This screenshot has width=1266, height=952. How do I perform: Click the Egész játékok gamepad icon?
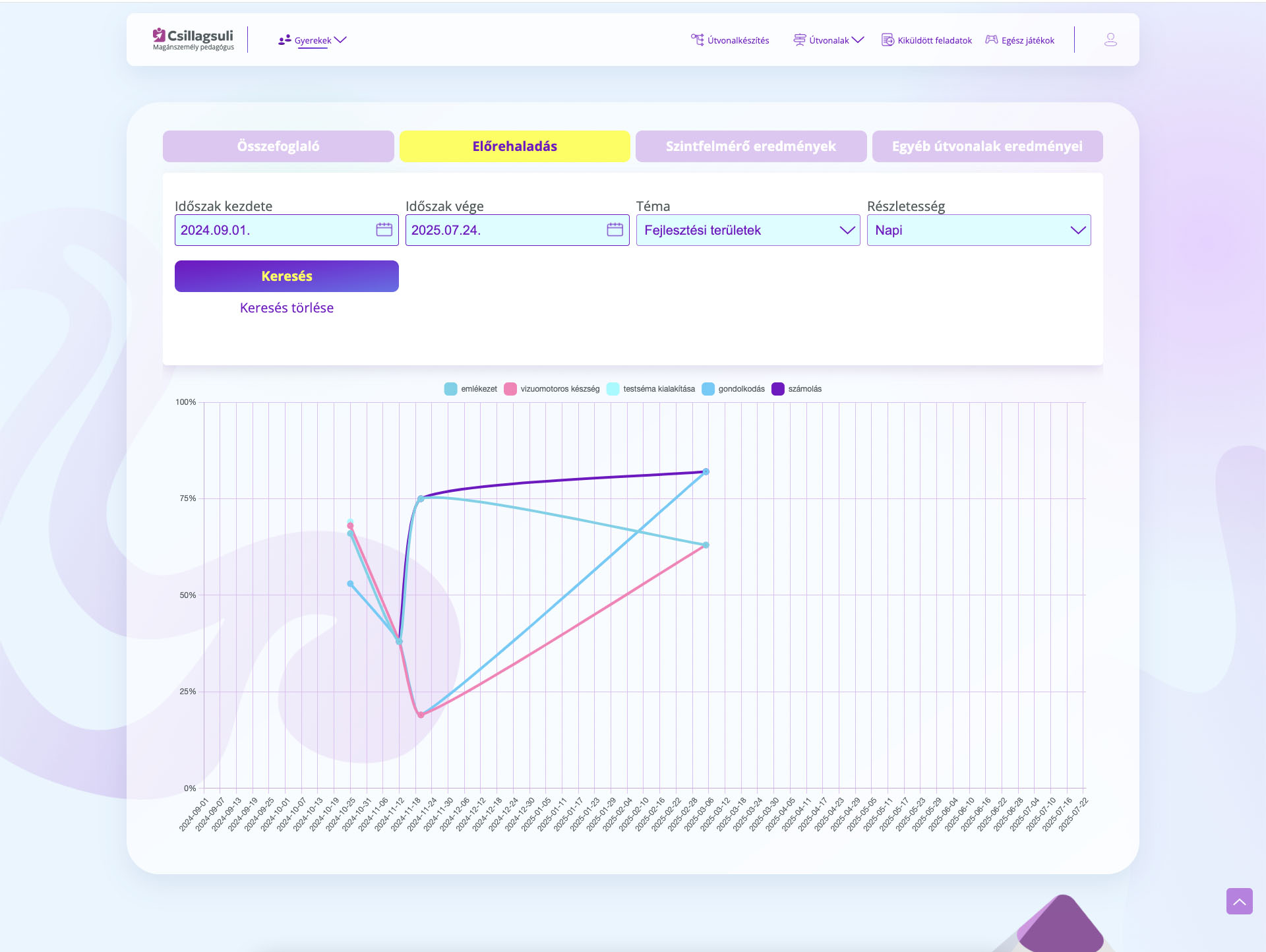click(991, 40)
